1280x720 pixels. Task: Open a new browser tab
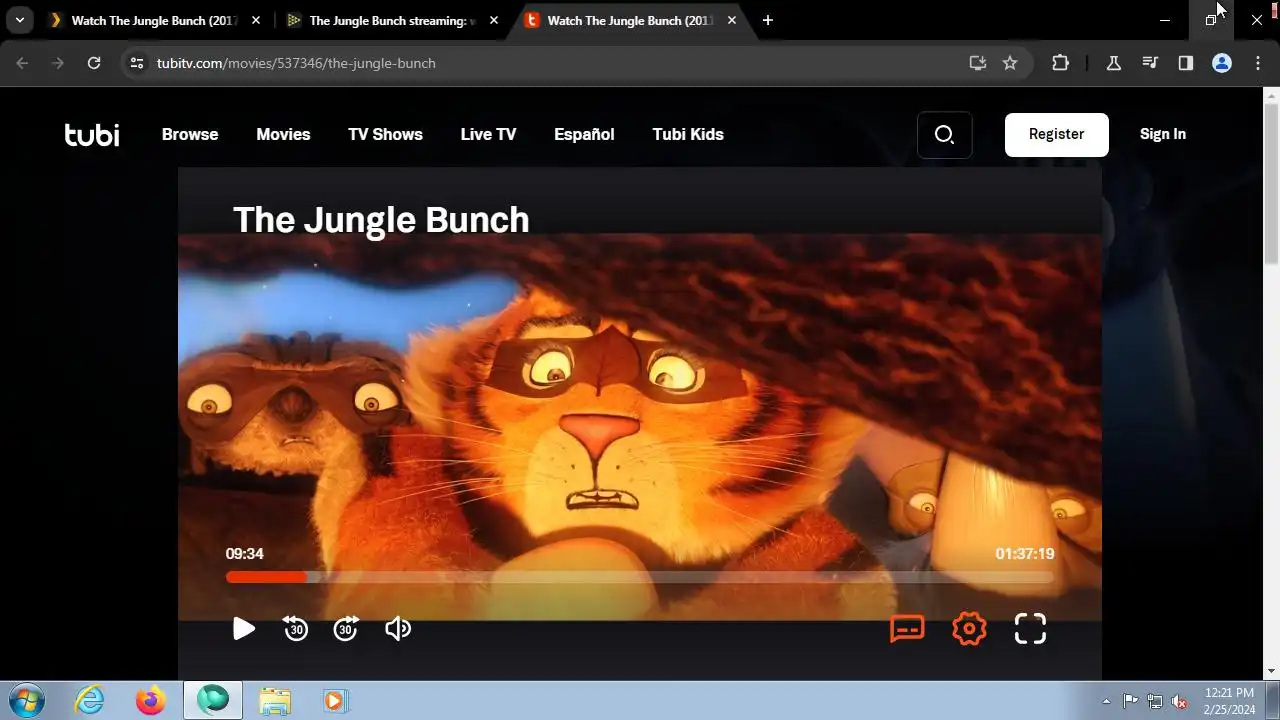coord(768,20)
